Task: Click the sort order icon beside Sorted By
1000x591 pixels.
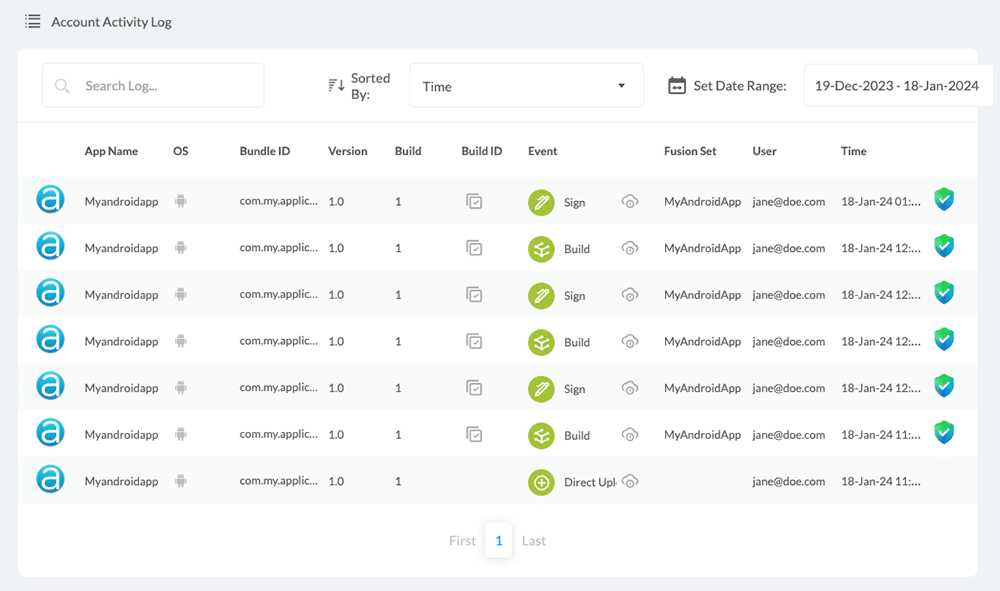Action: [337, 86]
